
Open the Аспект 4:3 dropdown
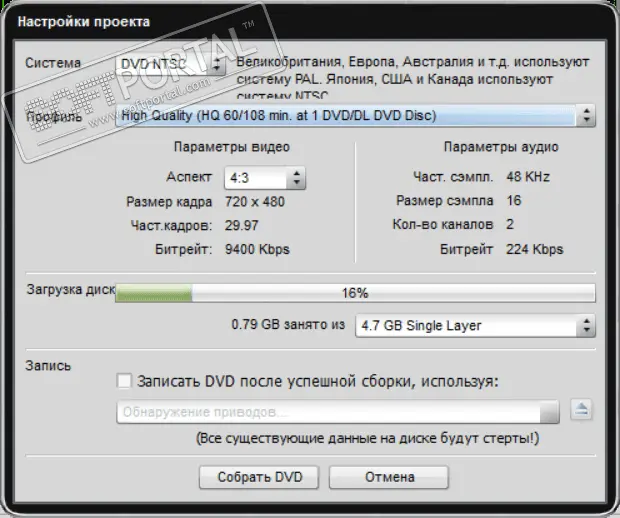pos(266,178)
